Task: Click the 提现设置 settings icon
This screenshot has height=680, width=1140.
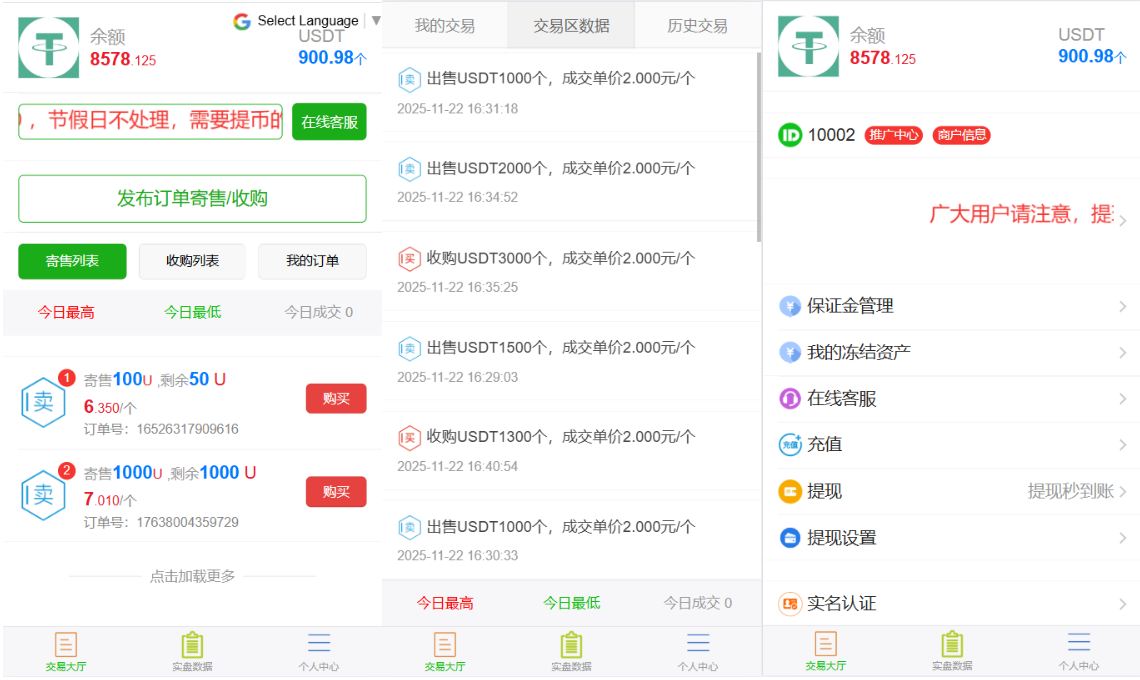Action: click(x=790, y=537)
